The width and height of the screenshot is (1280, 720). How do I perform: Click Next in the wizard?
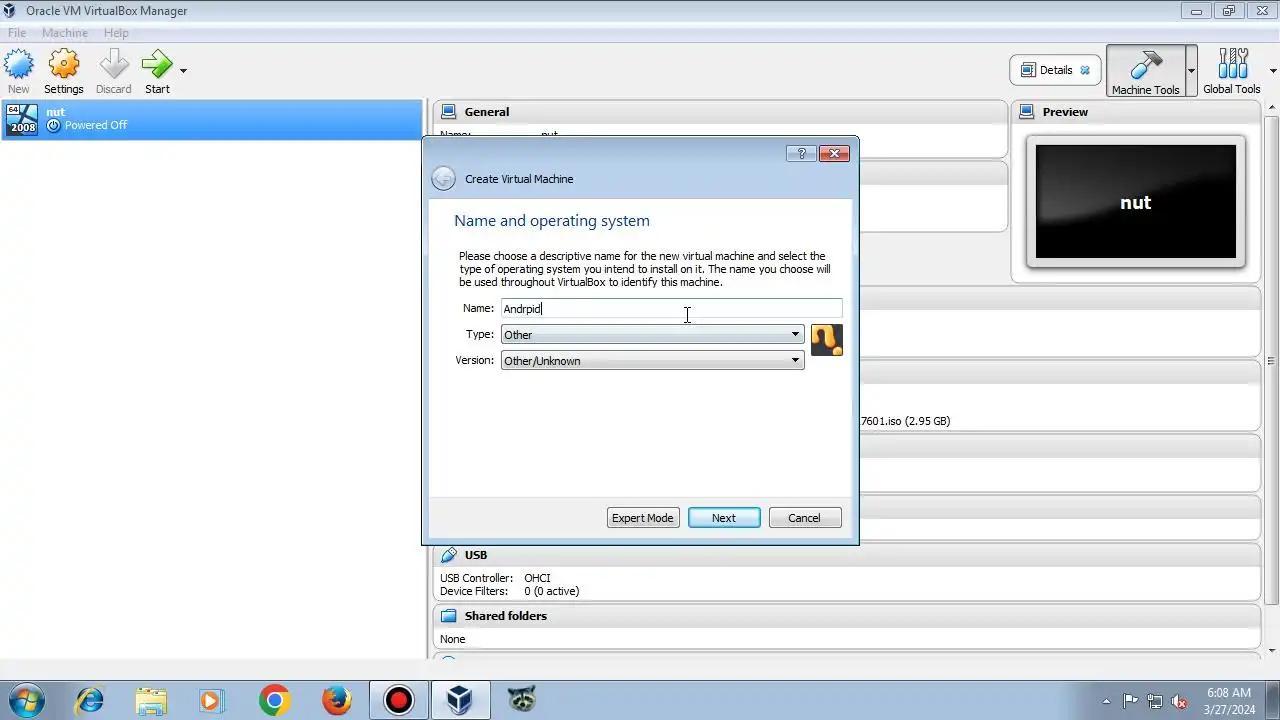click(x=724, y=518)
